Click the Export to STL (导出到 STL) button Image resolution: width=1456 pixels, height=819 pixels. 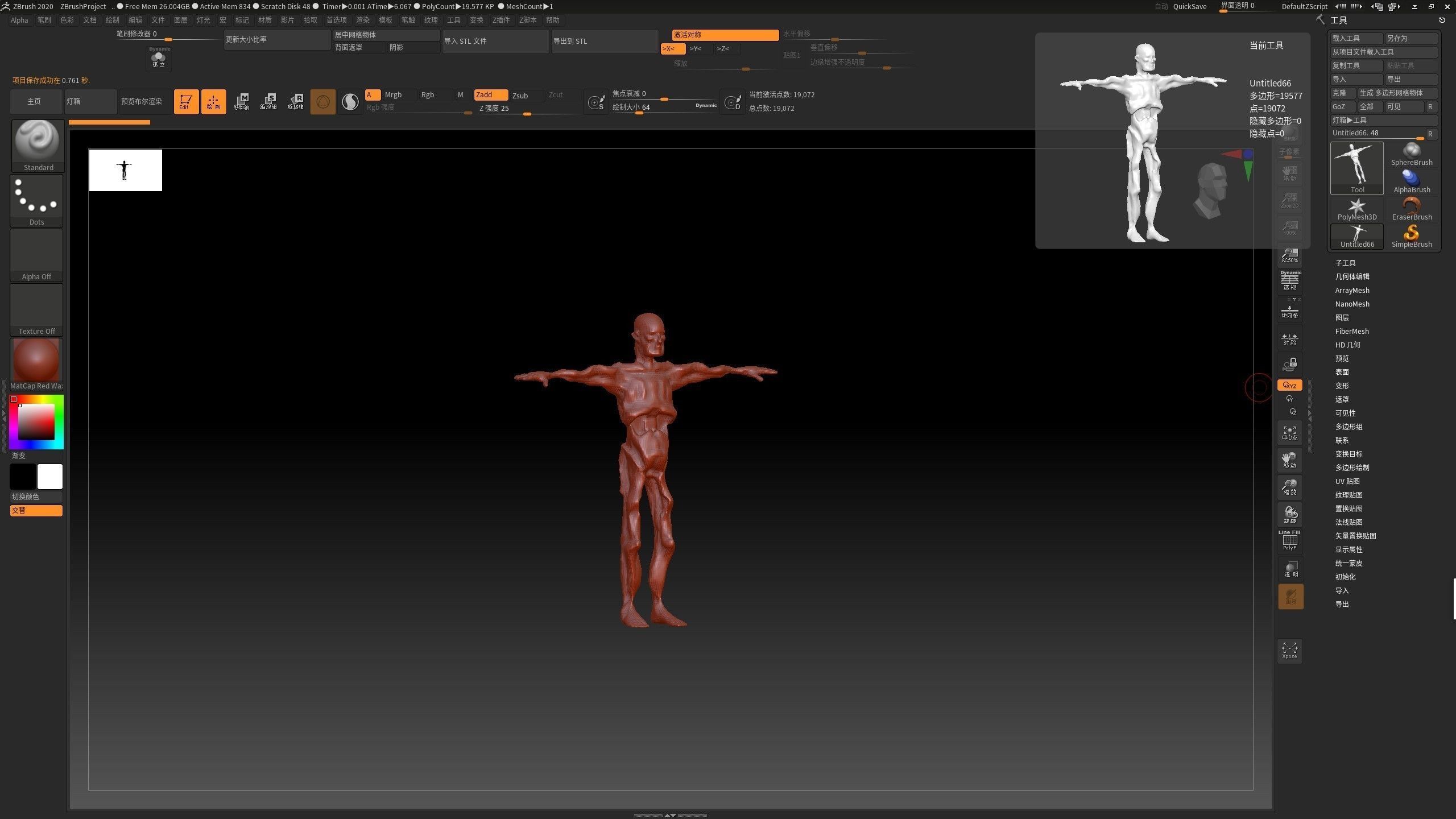click(x=605, y=41)
